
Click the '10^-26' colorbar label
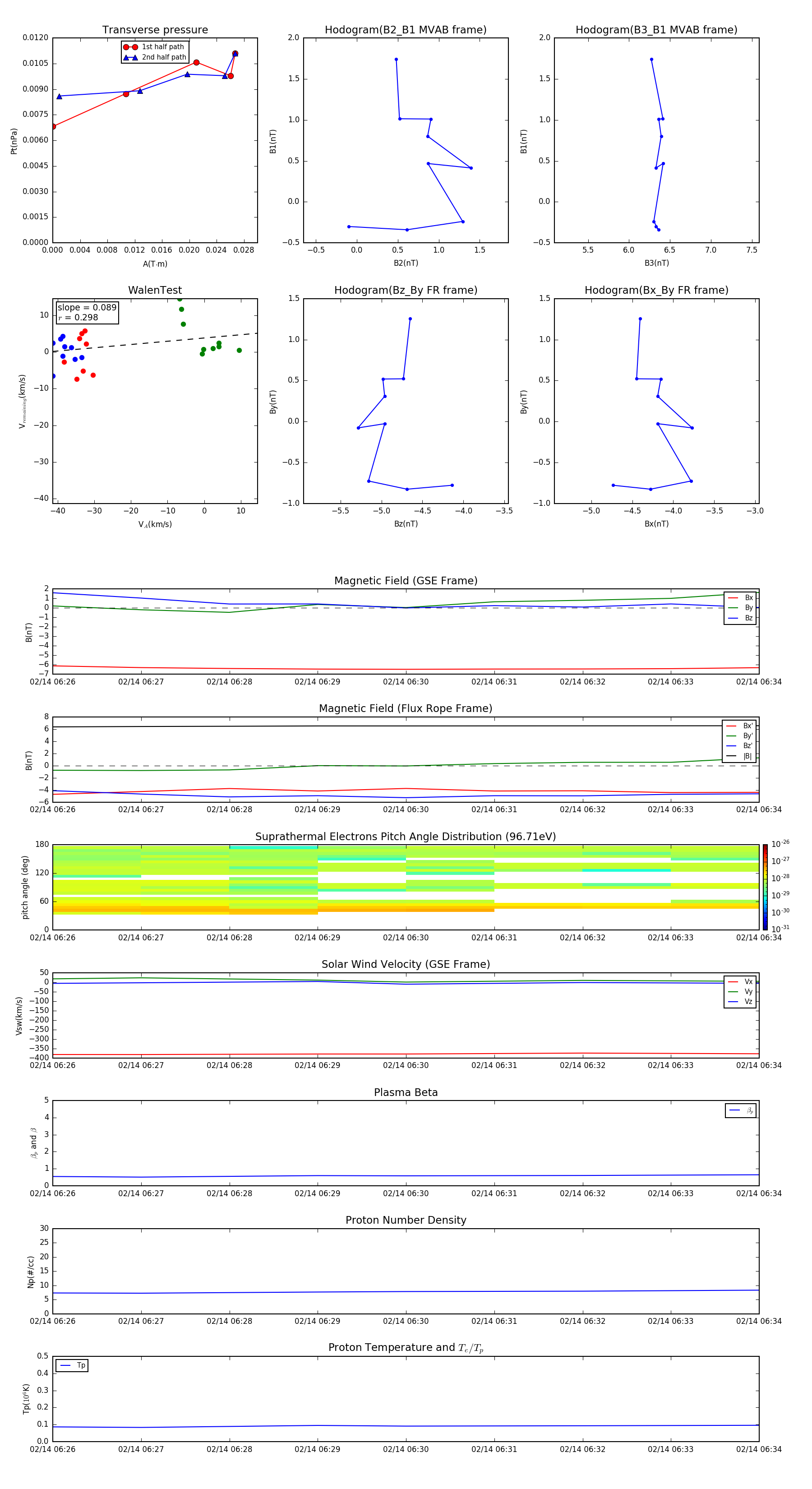(780, 844)
